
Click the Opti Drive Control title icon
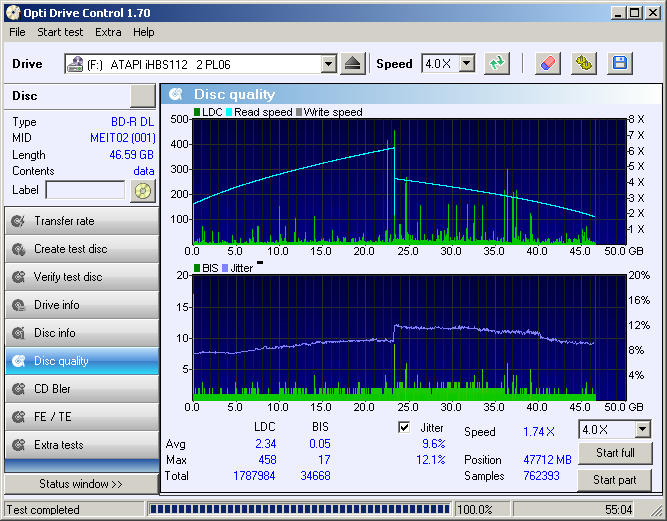point(13,13)
